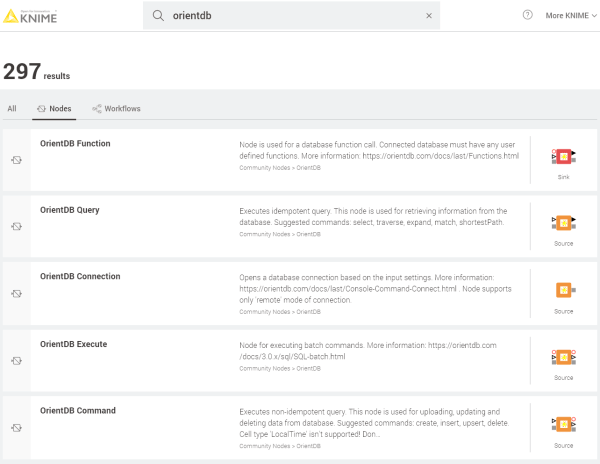
Task: Click node type icon beside OrientDB Function
Action: tap(16, 160)
